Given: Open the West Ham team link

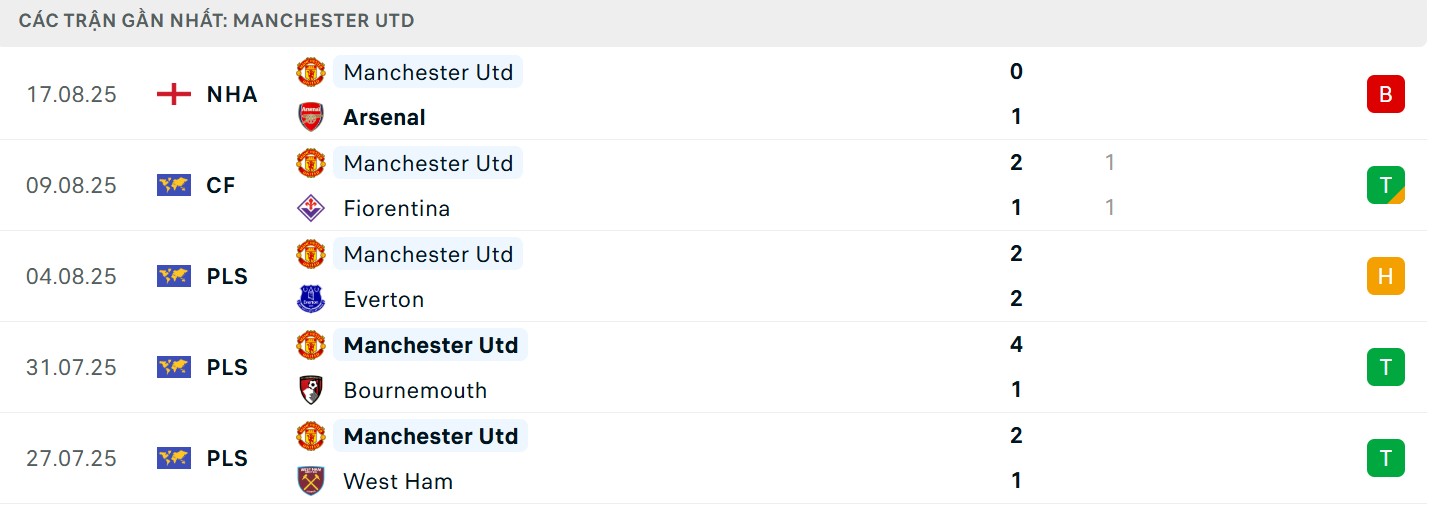Looking at the screenshot, I should click(398, 481).
